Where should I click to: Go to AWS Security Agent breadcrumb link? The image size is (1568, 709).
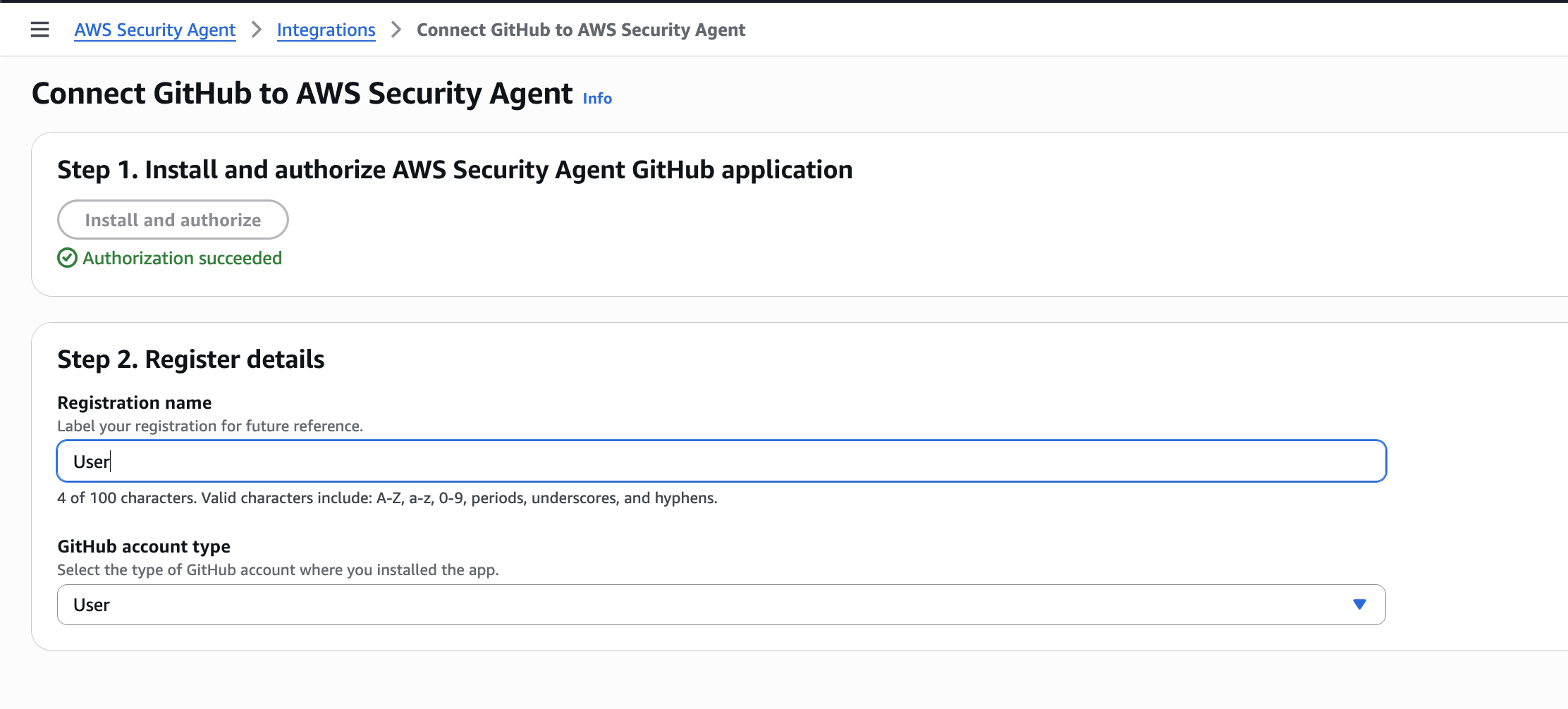(155, 30)
